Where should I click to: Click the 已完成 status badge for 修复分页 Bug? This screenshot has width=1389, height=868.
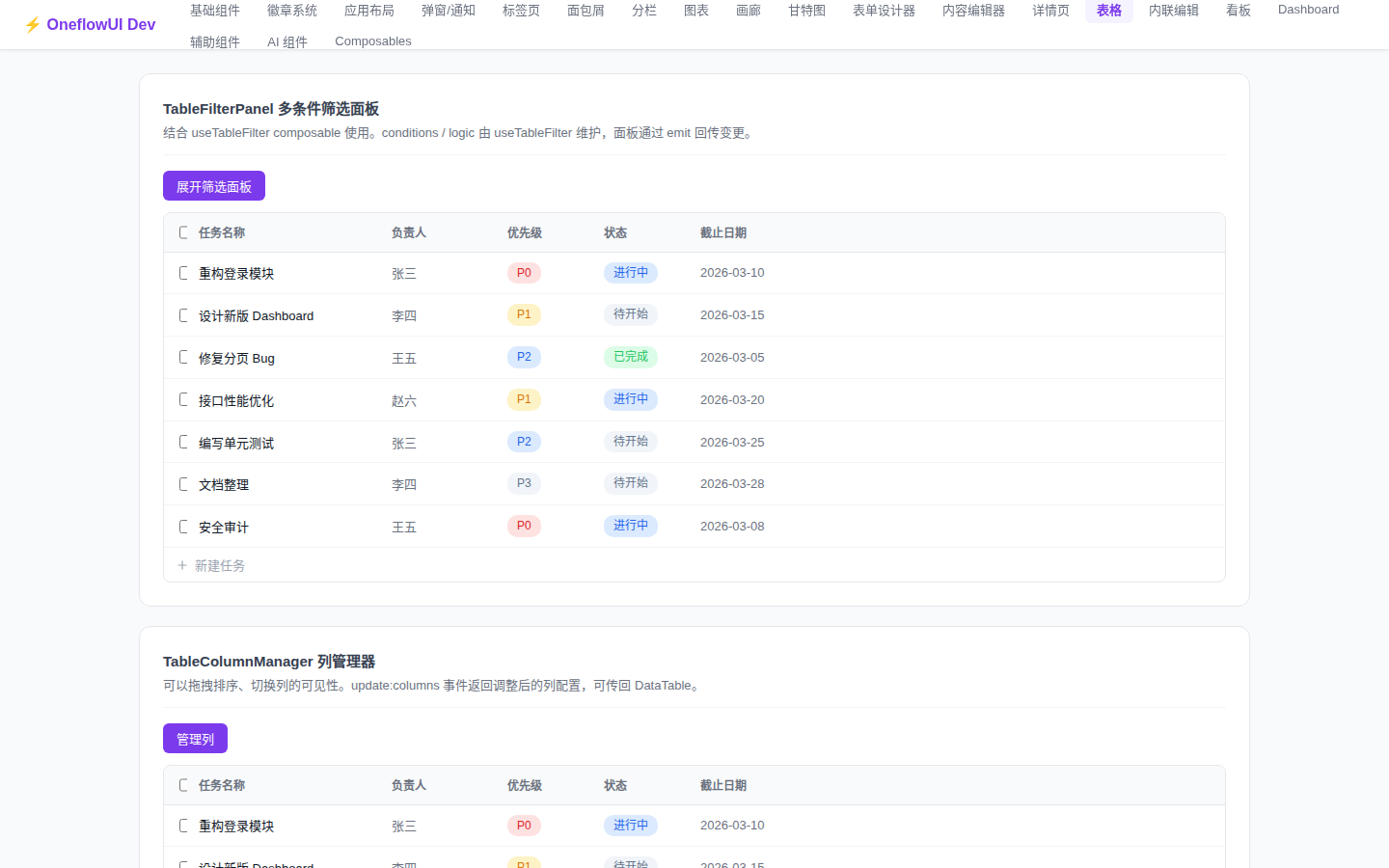point(631,357)
